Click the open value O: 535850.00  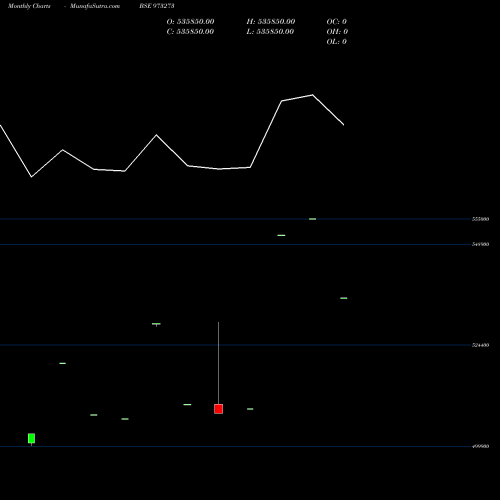pyautogui.click(x=190, y=22)
